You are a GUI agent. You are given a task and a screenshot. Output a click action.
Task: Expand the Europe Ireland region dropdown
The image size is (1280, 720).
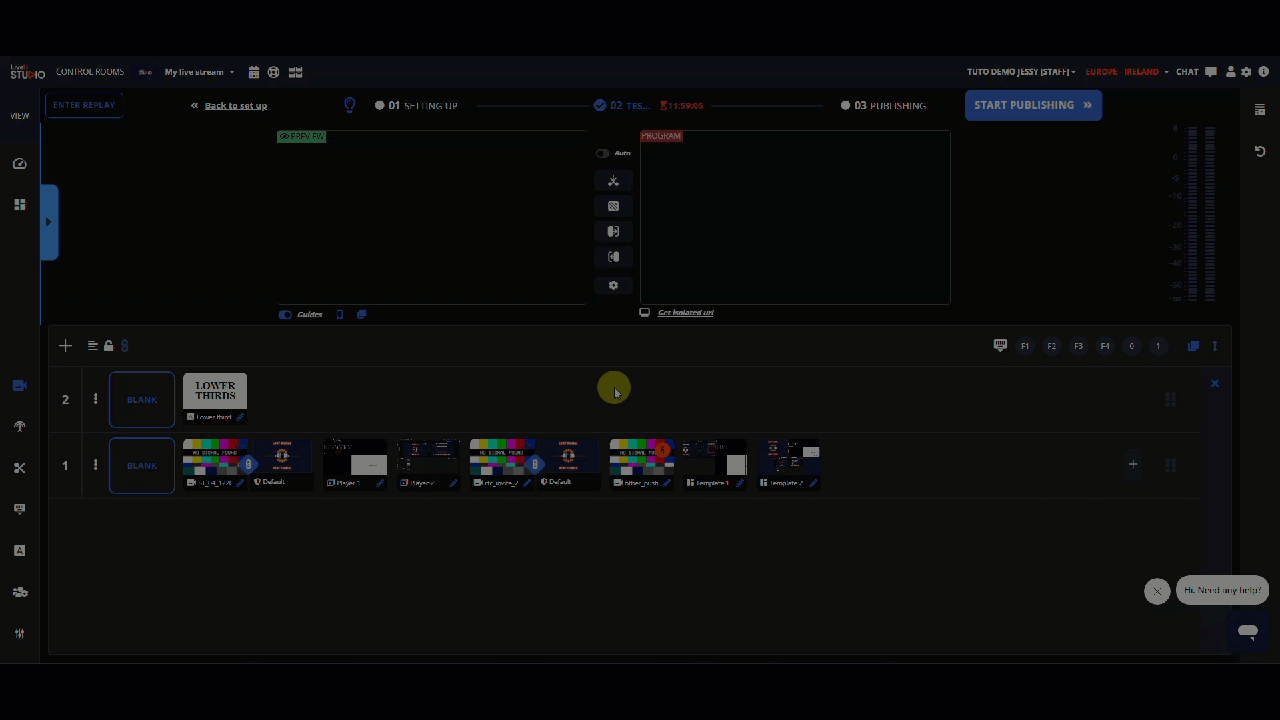[1127, 72]
